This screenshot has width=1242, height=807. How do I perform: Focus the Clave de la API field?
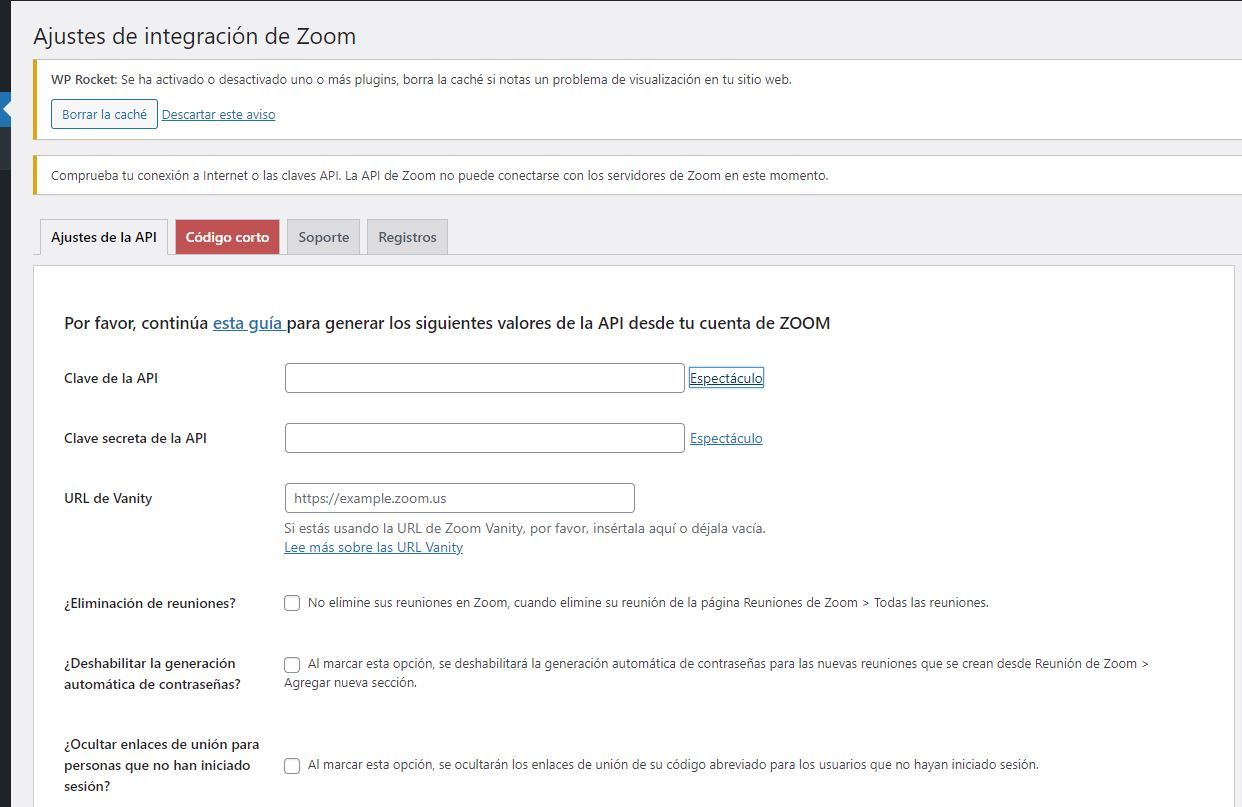(x=485, y=378)
